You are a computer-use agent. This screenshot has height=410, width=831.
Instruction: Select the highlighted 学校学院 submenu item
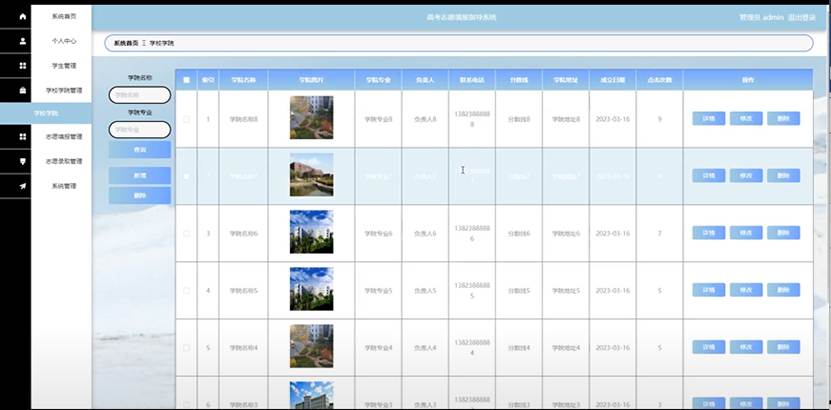pos(46,113)
